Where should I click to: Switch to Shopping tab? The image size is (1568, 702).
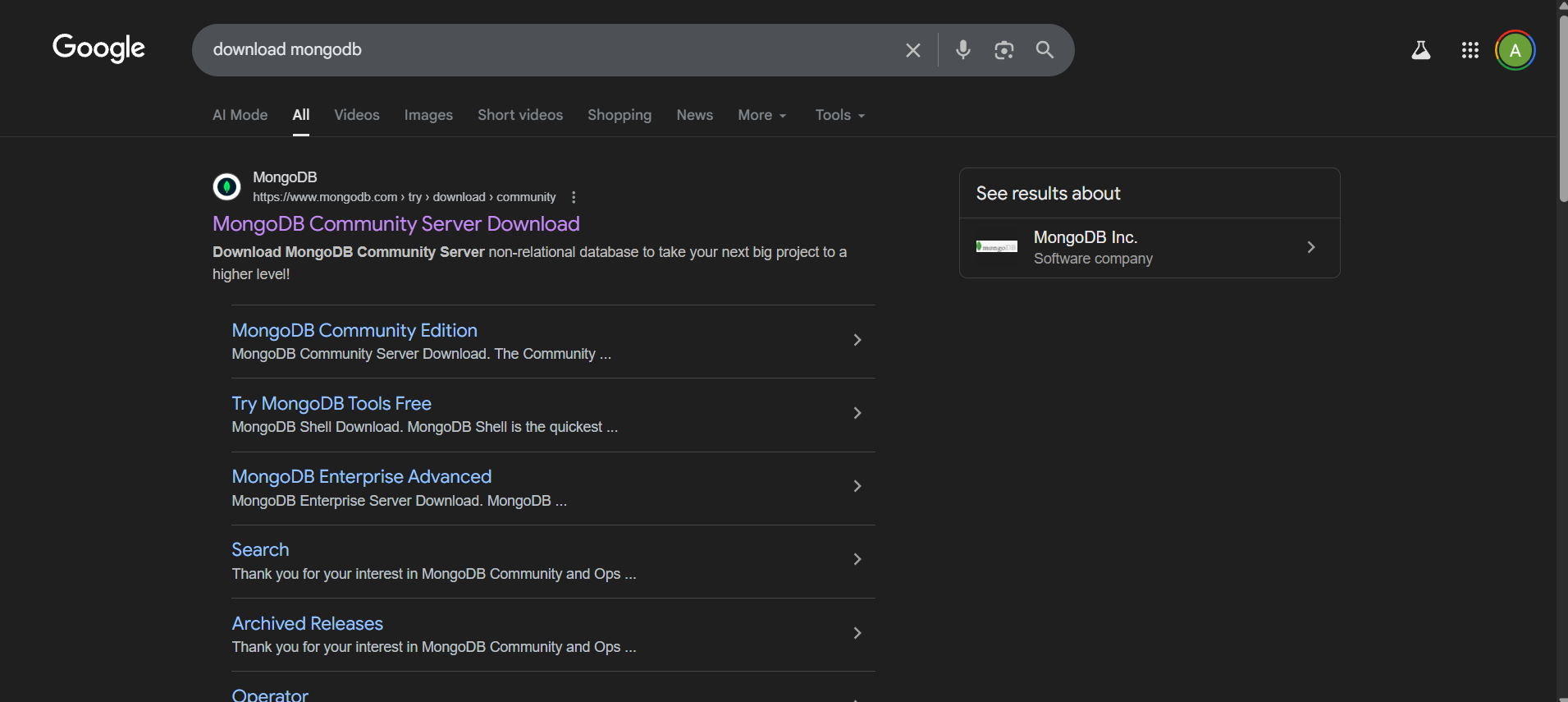619,115
